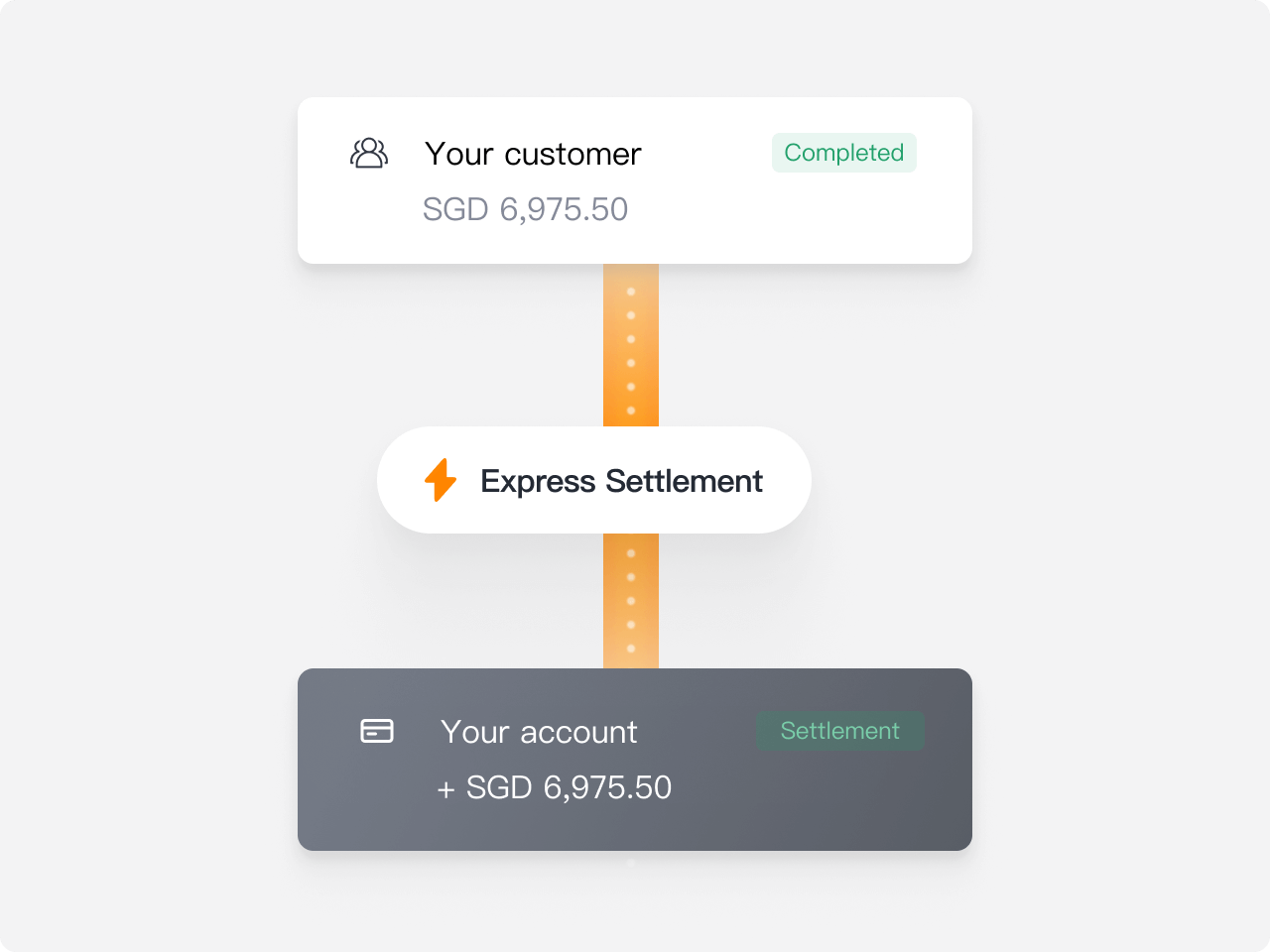This screenshot has height=952, width=1270.
Task: Click the orange lightning bolt icon
Action: click(x=441, y=480)
